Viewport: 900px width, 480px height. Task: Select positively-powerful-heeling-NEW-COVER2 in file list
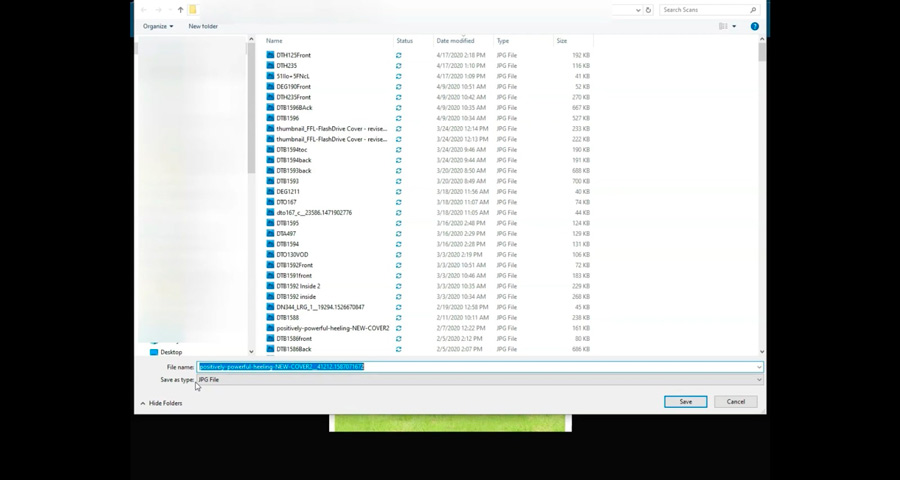[332, 328]
